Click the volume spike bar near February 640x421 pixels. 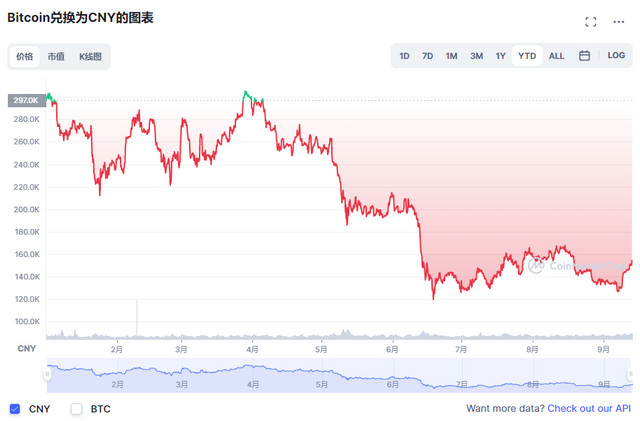(137, 319)
